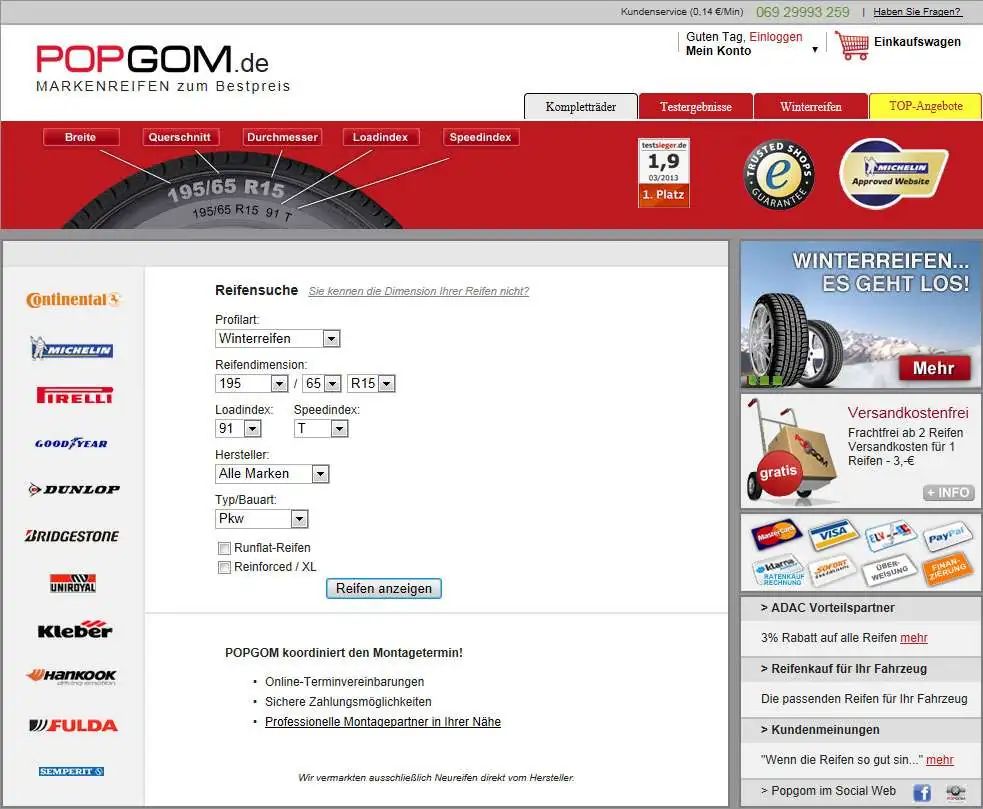
Task: Click the shopping cart icon
Action: point(852,45)
